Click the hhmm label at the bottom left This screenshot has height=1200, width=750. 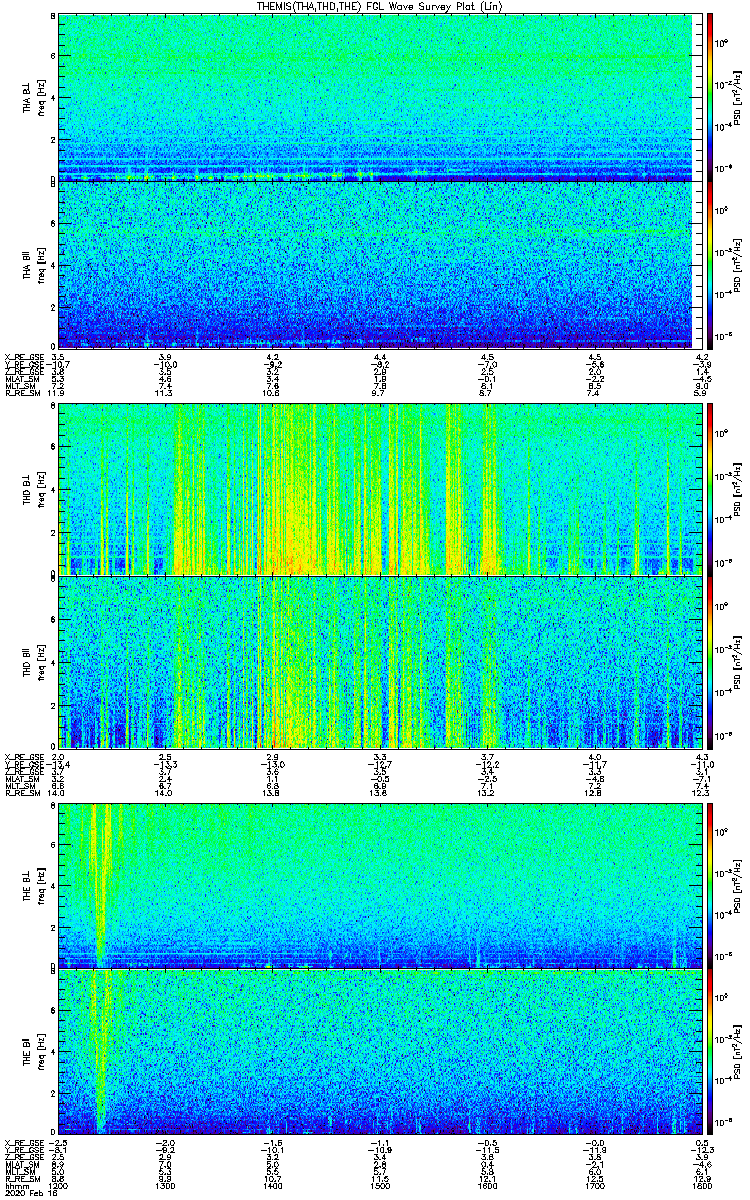coord(15,1186)
